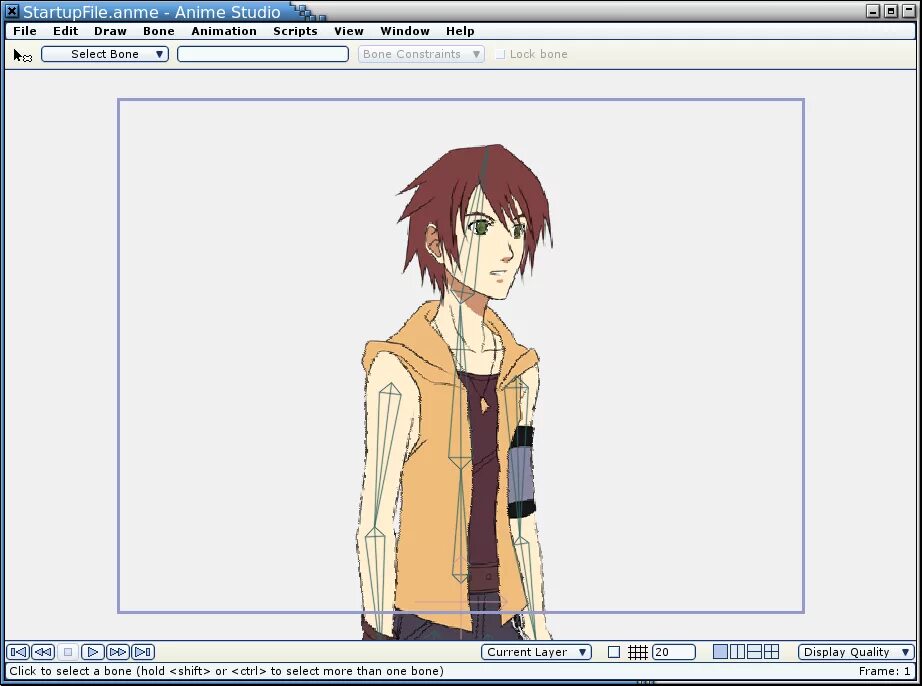This screenshot has height=686, width=922.
Task: Enable the Lock bone checkbox
Action: coord(500,54)
